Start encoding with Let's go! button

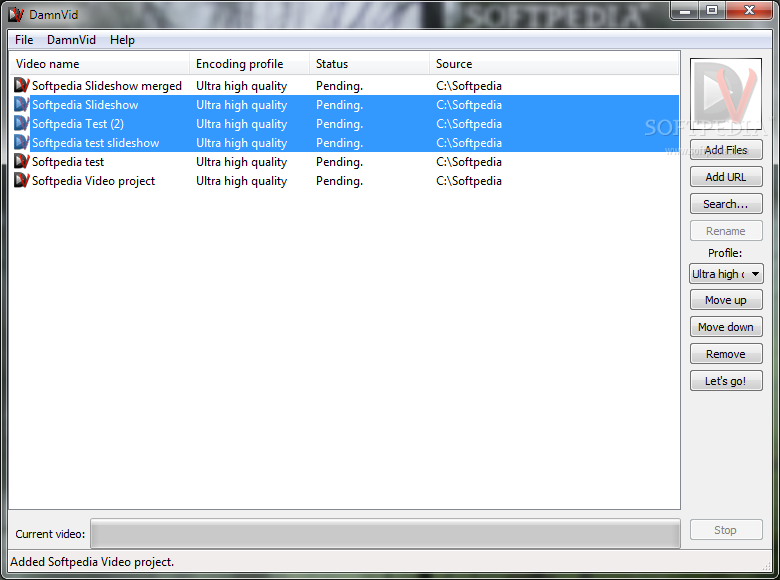pyautogui.click(x=726, y=381)
